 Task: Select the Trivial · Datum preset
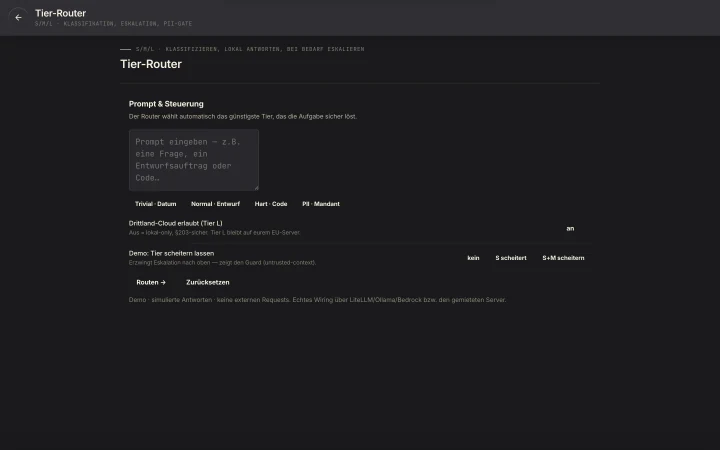point(156,204)
